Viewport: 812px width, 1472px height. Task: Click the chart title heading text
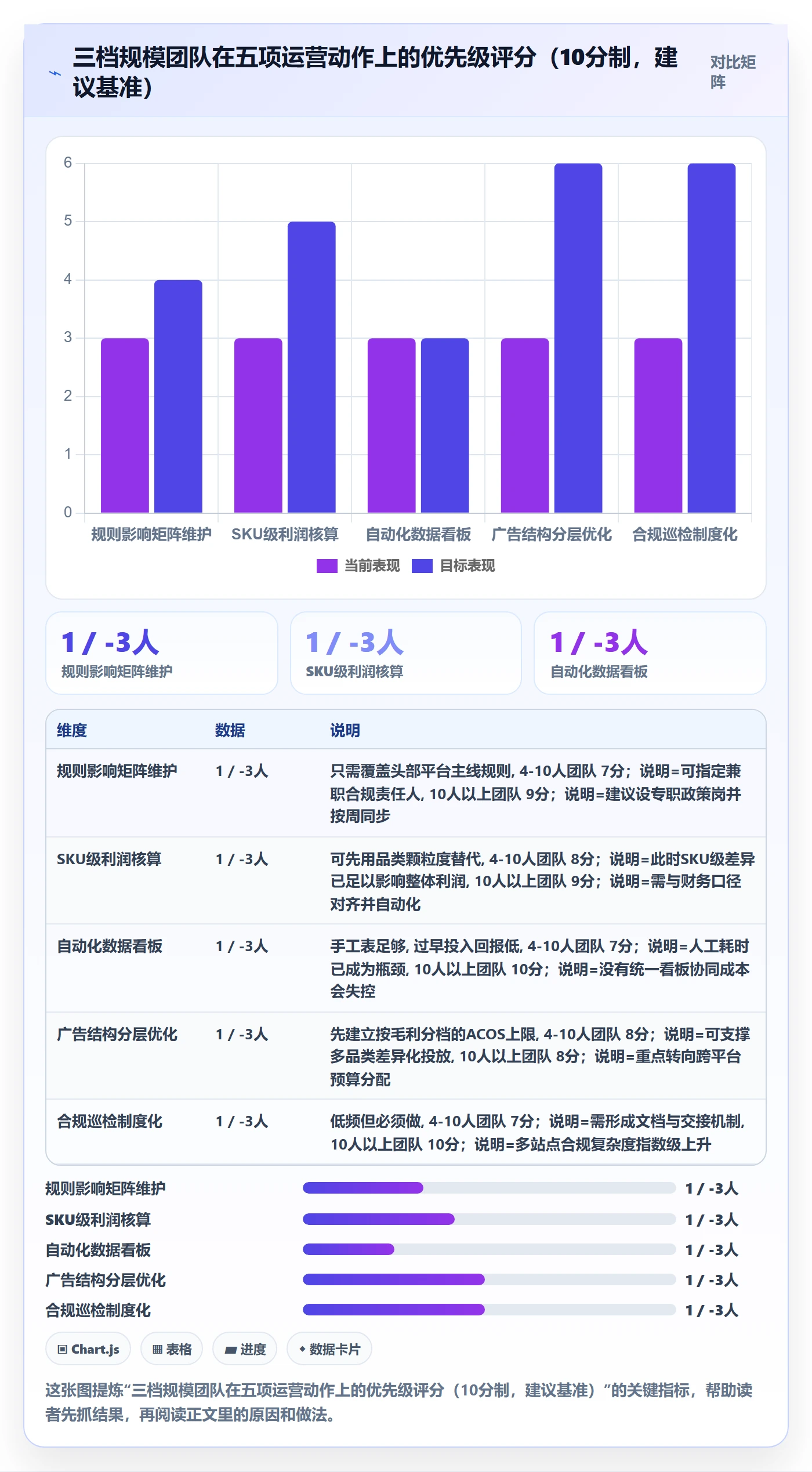click(x=375, y=72)
